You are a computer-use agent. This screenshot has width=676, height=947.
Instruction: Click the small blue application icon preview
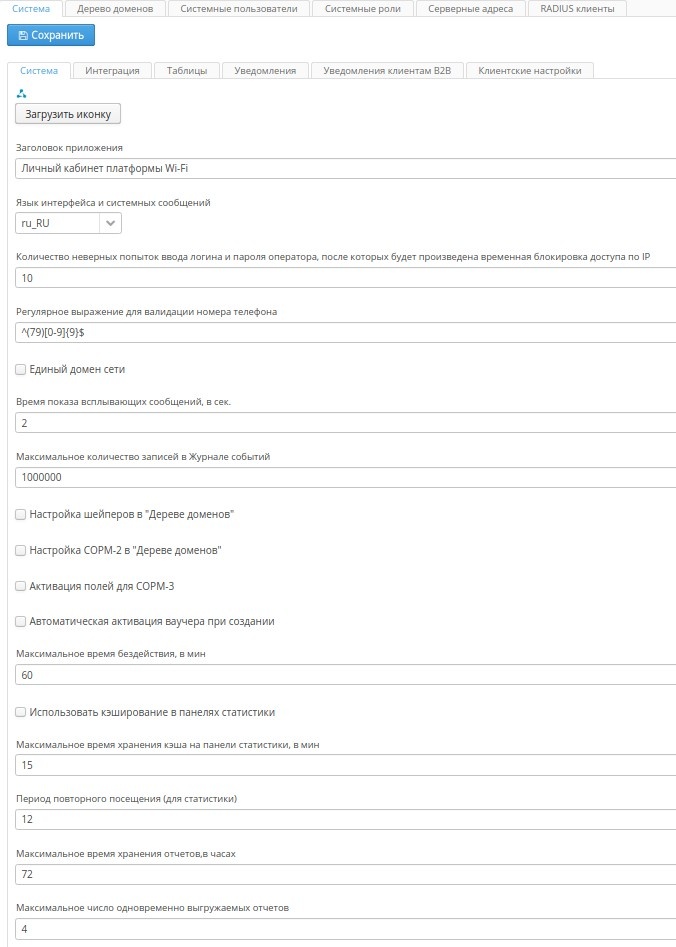tap(21, 94)
